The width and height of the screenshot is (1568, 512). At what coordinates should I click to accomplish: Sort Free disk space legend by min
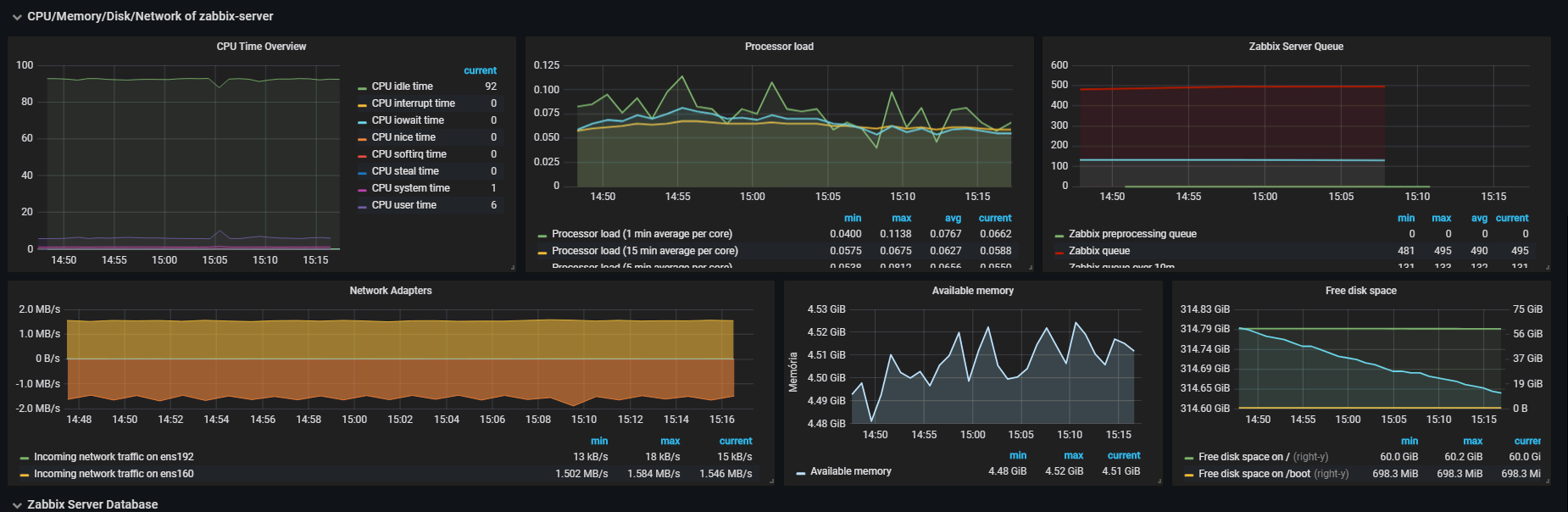point(1410,441)
